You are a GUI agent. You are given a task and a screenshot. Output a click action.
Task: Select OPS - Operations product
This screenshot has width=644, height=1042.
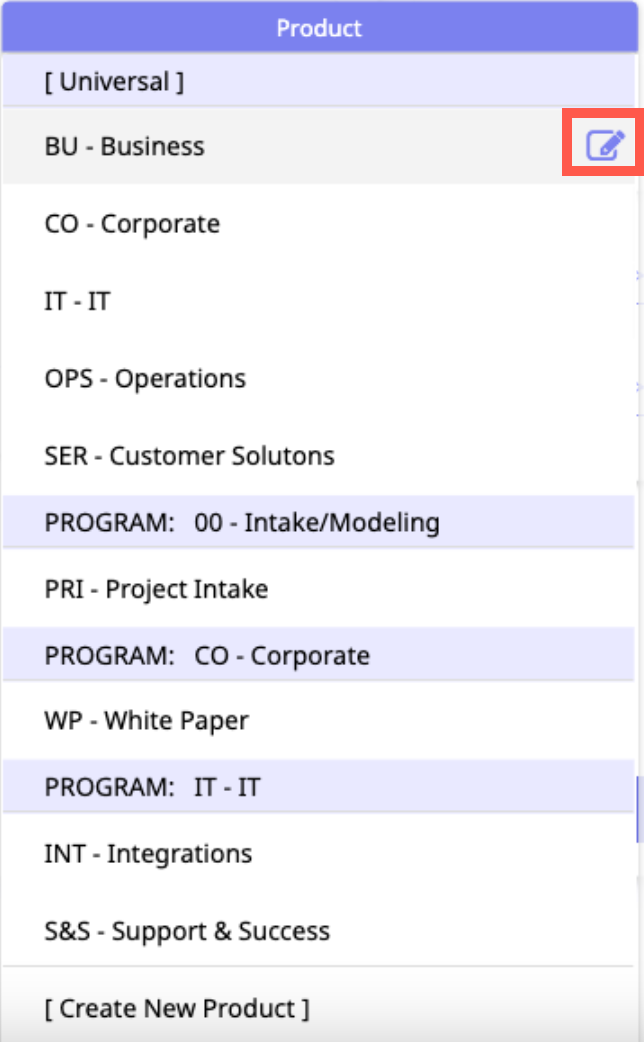click(x=145, y=379)
